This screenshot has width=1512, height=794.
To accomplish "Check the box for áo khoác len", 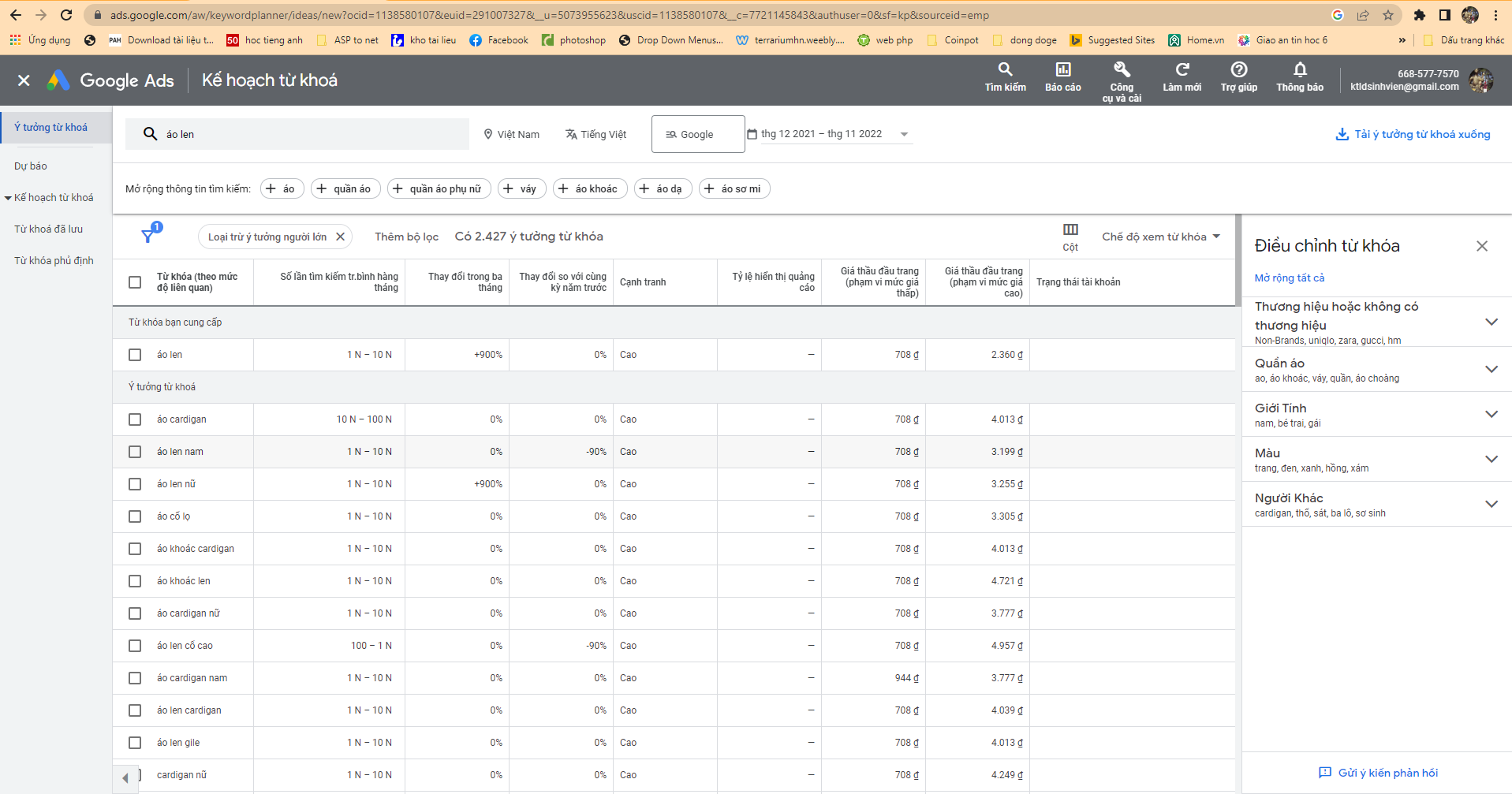I will (x=135, y=581).
